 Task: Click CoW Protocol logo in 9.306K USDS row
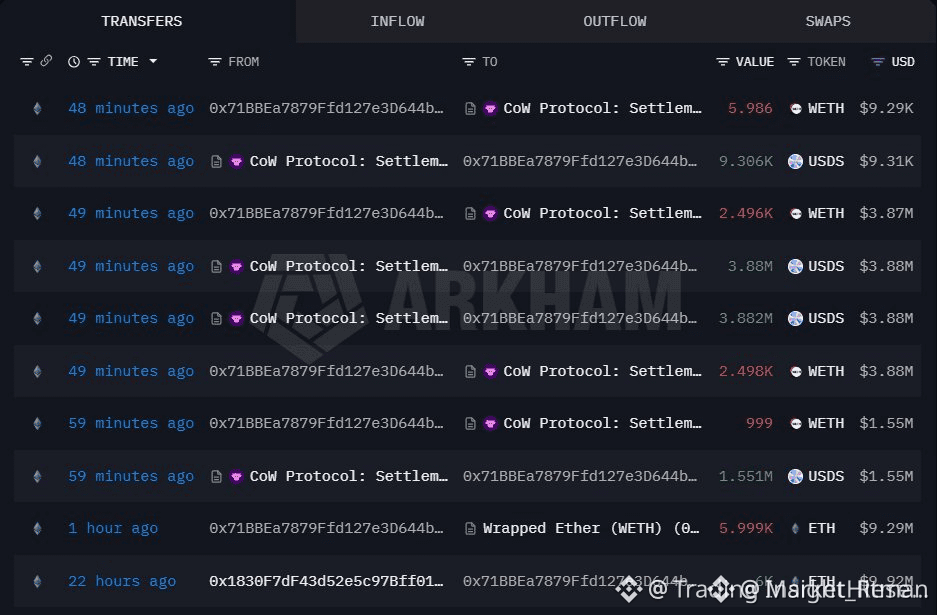(237, 161)
